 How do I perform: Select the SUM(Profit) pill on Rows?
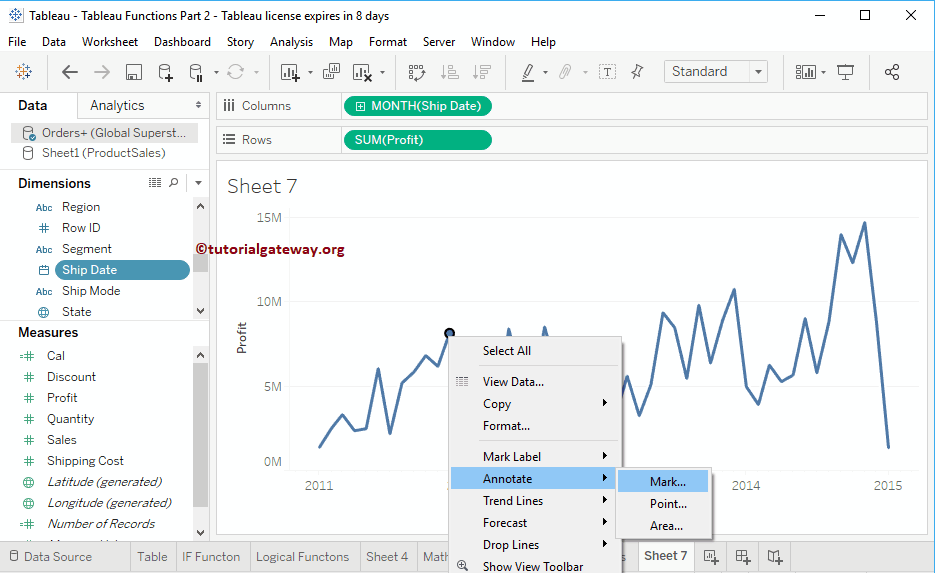pos(418,140)
